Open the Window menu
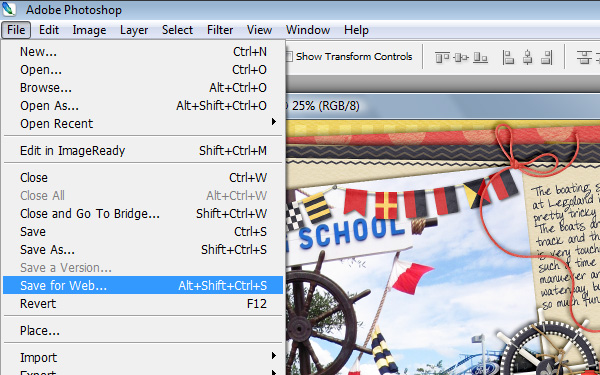This screenshot has height=375, width=600. (x=308, y=30)
